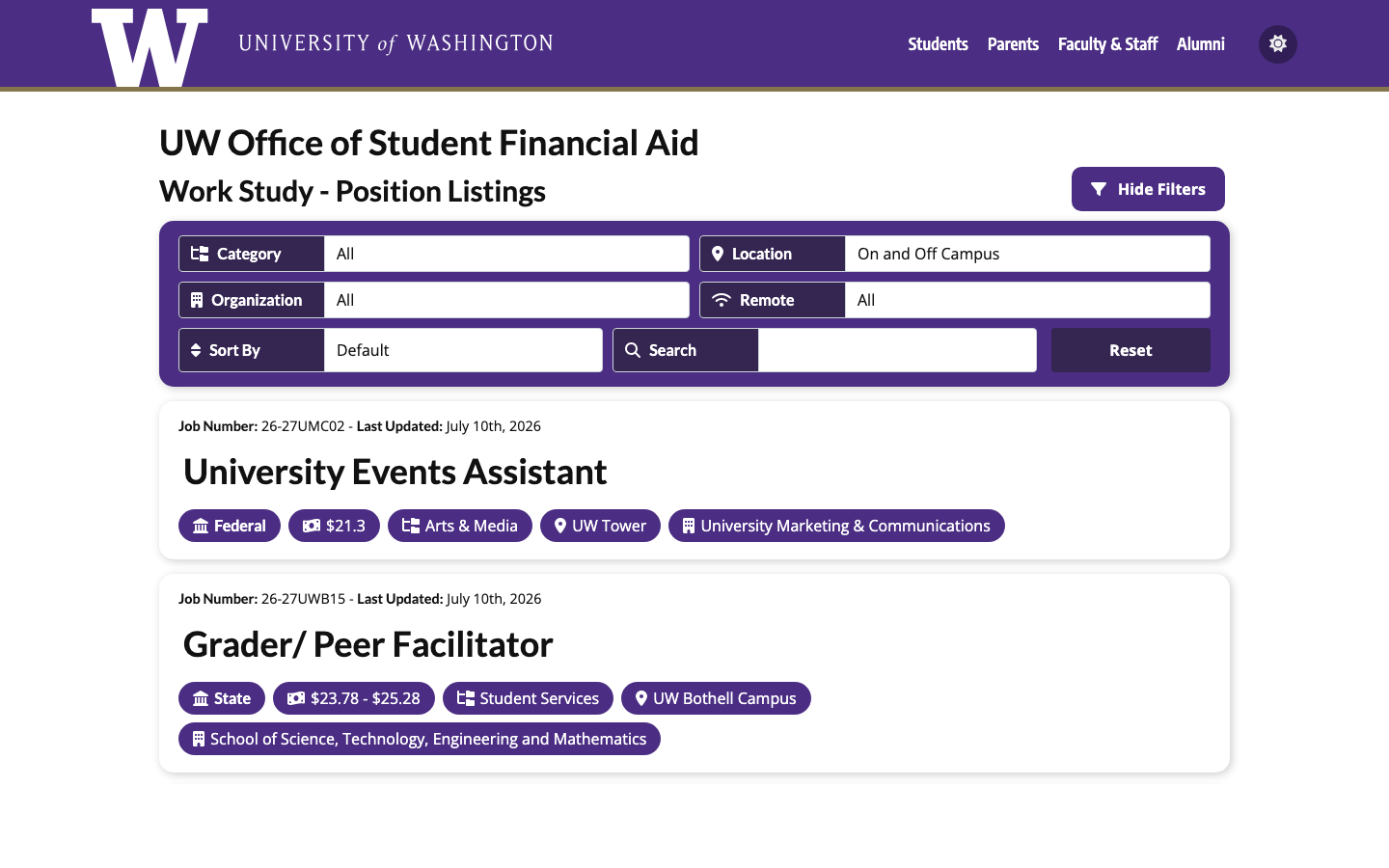Click UW Office of Student Financial Aid heading

[x=428, y=143]
